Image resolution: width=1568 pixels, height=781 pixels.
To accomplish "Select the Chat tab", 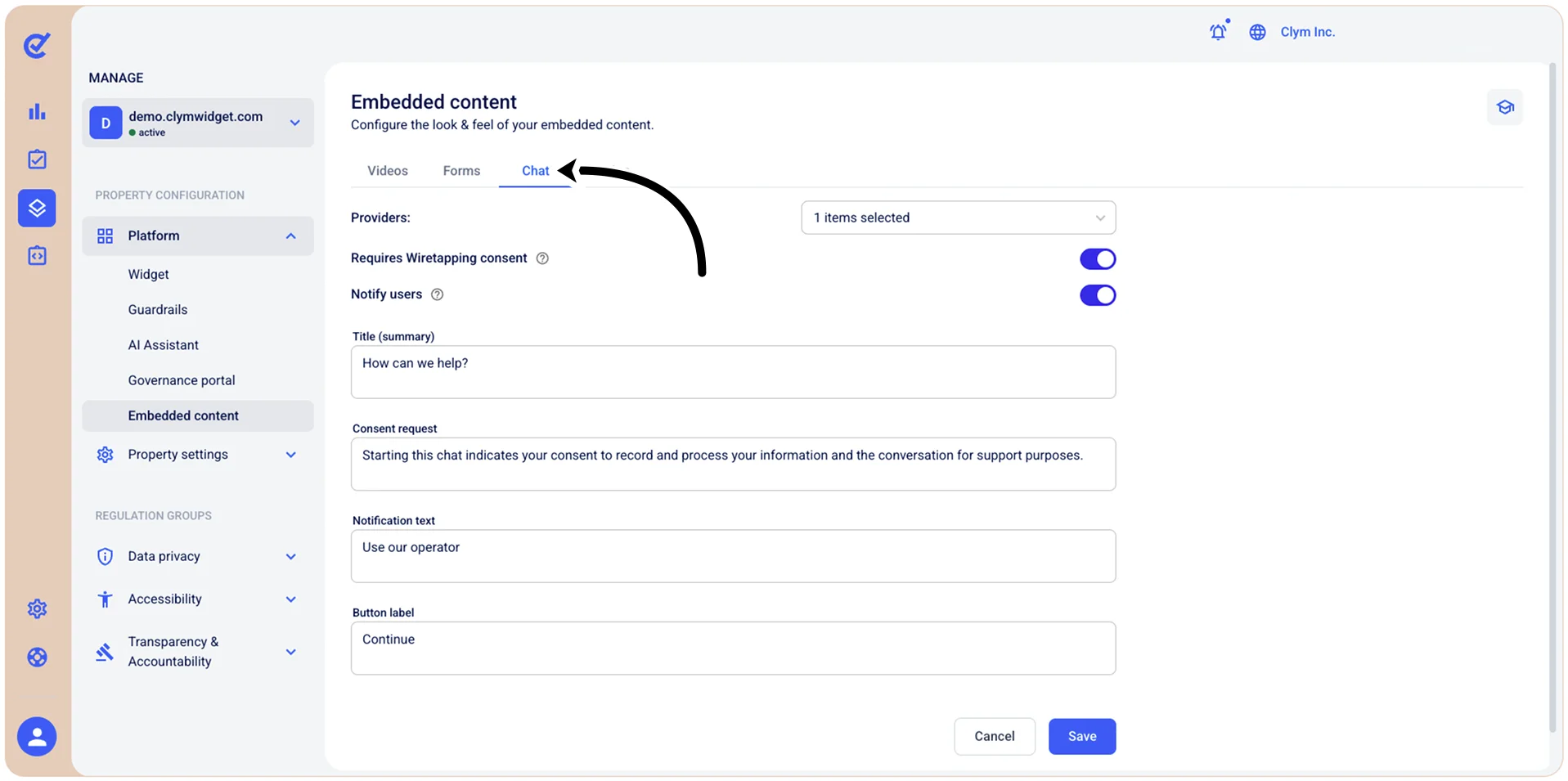I will pyautogui.click(x=536, y=171).
